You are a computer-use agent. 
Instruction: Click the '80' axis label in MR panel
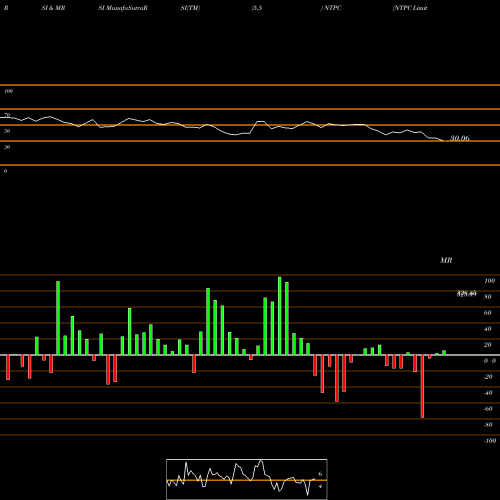[488, 297]
